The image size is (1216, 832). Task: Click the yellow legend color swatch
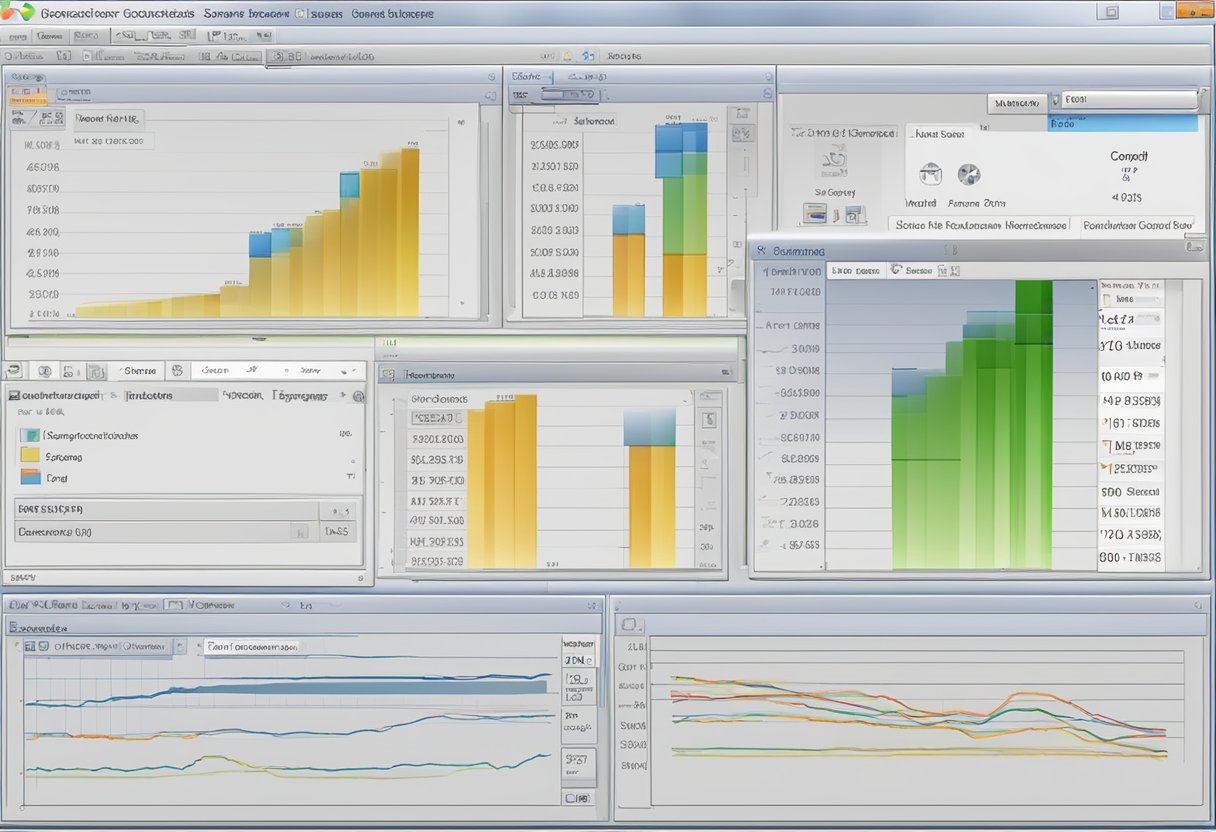(x=30, y=456)
